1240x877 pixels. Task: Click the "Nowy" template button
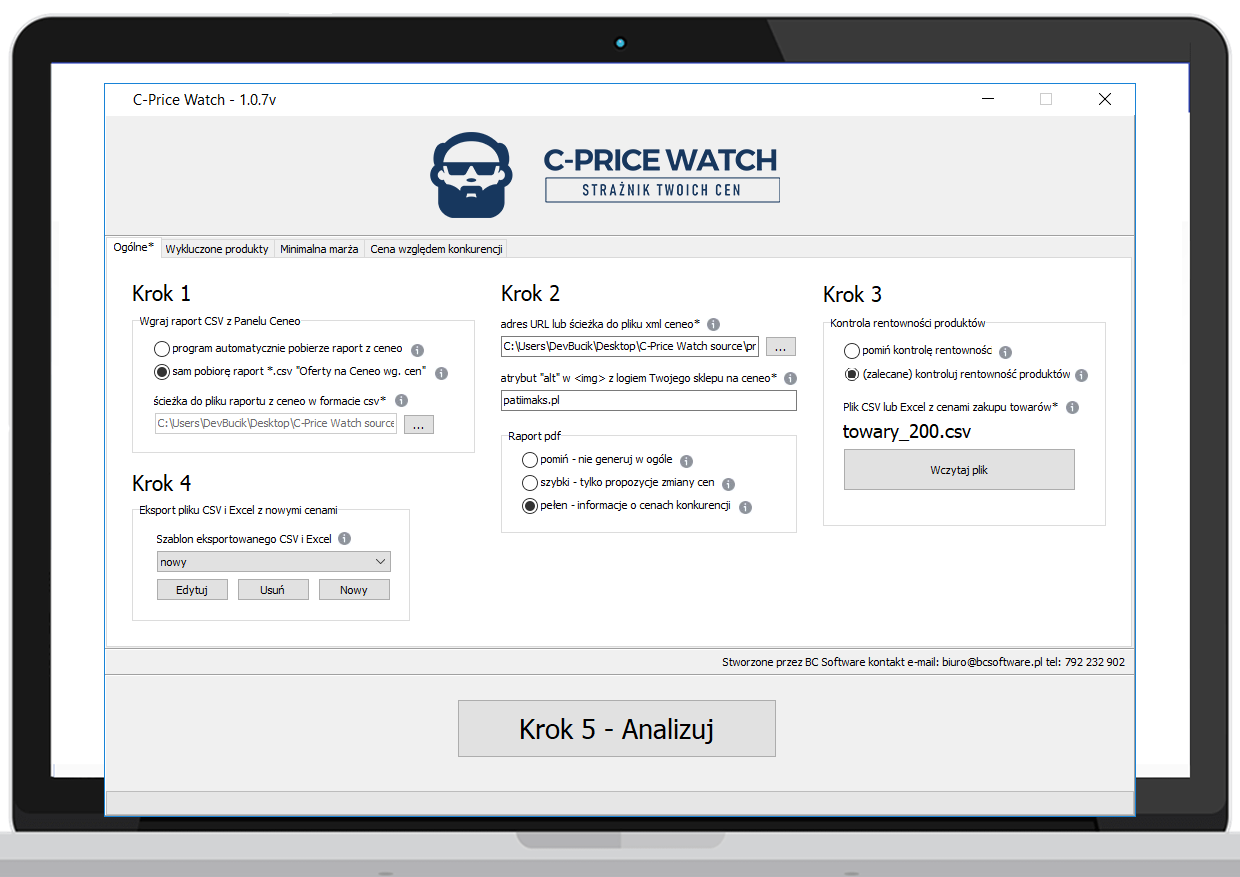pos(354,590)
